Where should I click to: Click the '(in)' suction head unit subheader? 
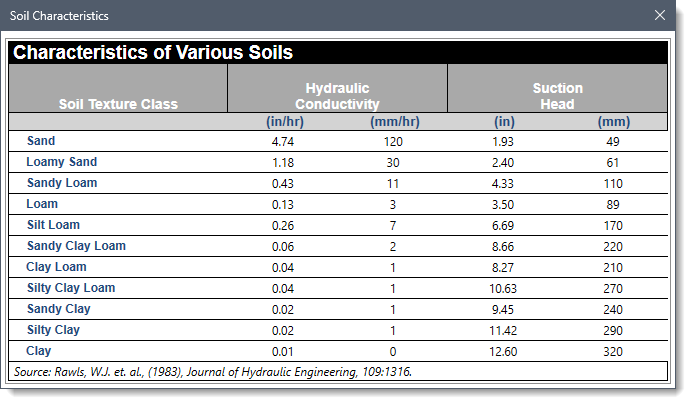[x=504, y=122]
